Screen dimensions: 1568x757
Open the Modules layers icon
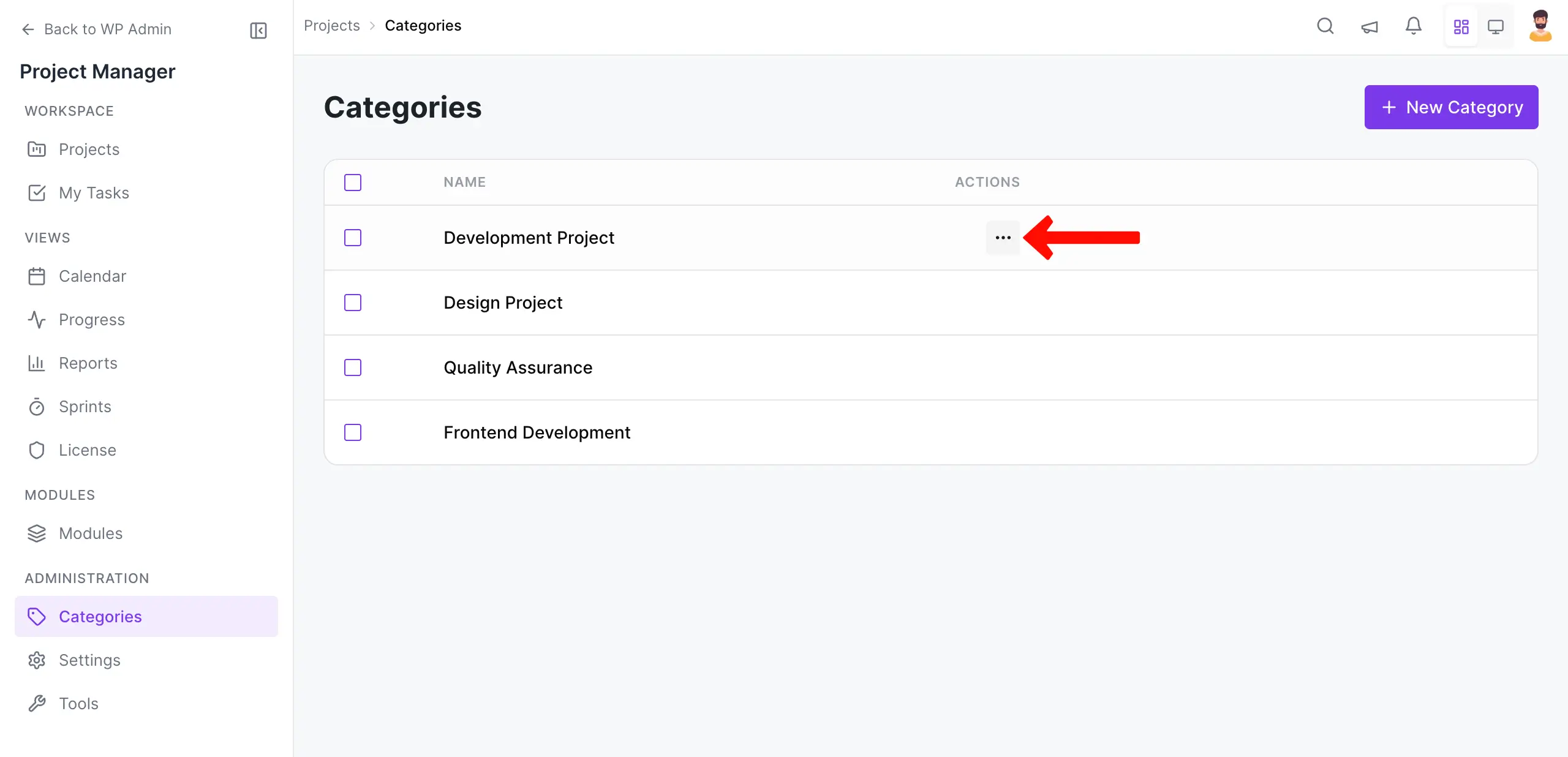(37, 533)
